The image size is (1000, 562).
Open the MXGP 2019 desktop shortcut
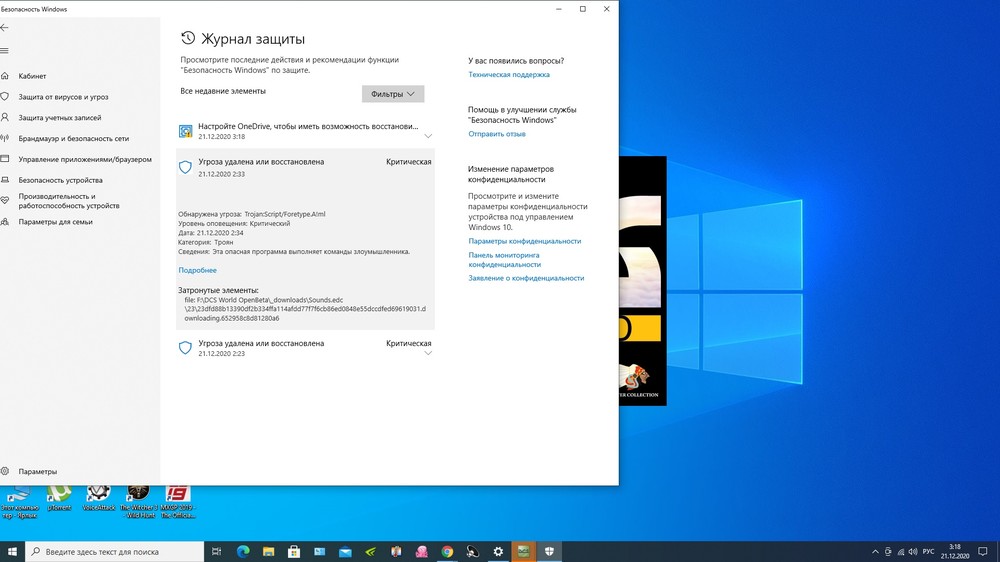[178, 502]
